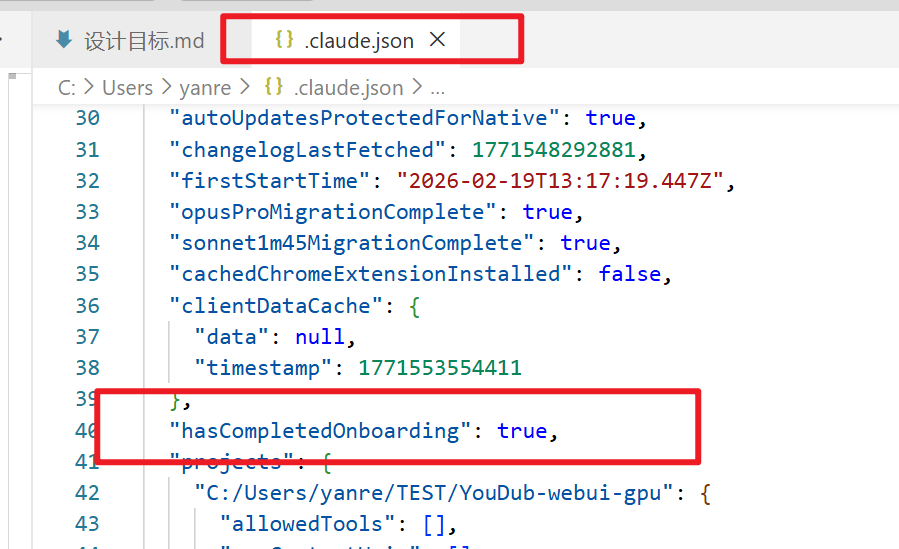Screen dimensions: 899x549
Task: Open the .claude.json breadcrumb segment
Action: 349,88
